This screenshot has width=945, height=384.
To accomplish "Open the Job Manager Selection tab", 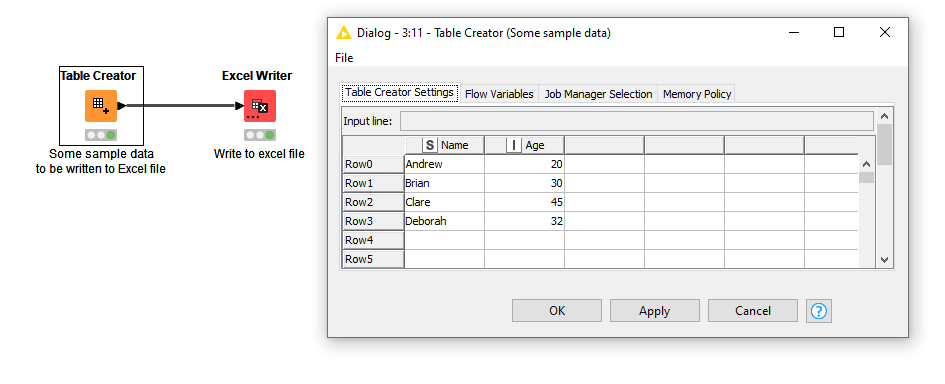I will point(598,94).
